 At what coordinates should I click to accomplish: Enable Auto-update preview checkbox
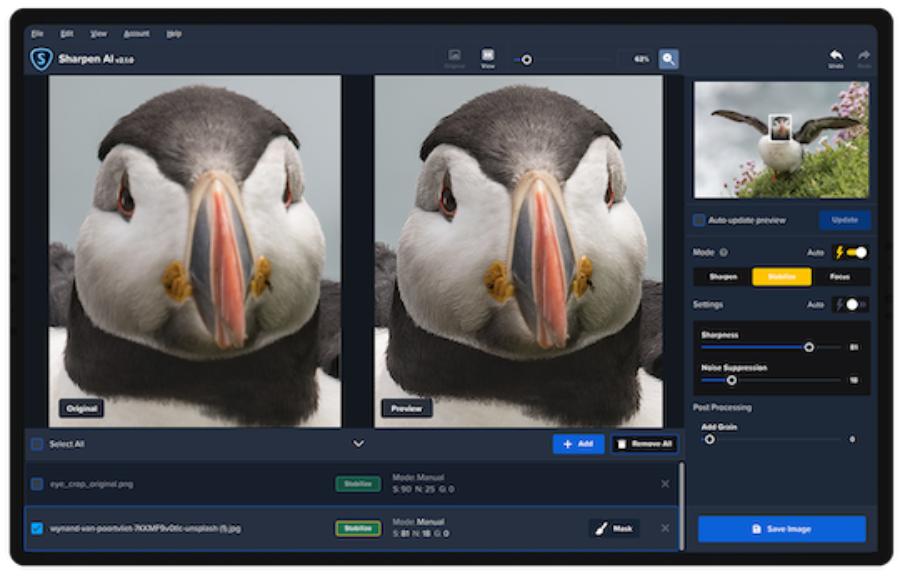click(x=699, y=220)
